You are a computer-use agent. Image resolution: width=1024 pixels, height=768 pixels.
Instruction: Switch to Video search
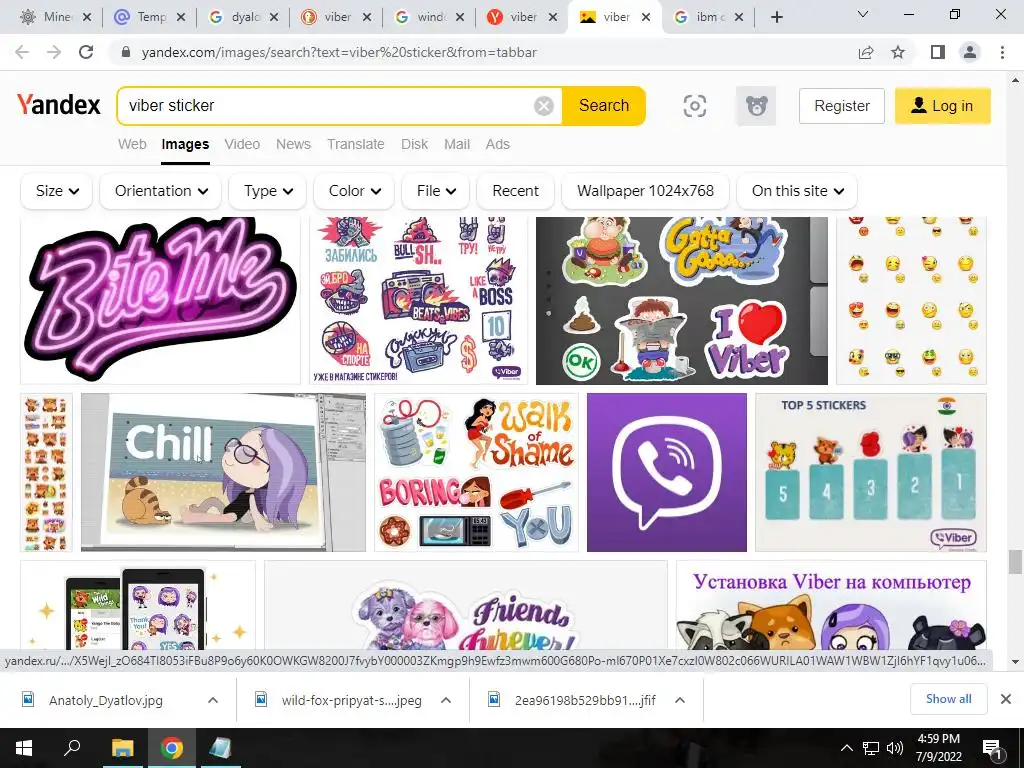pyautogui.click(x=242, y=144)
